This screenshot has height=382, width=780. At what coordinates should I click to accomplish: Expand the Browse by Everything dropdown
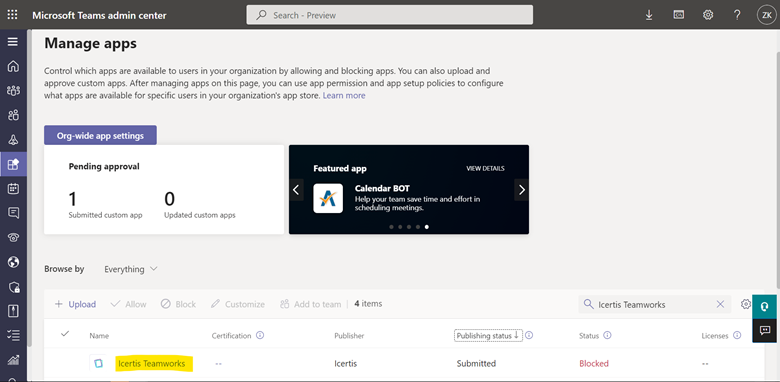click(131, 269)
